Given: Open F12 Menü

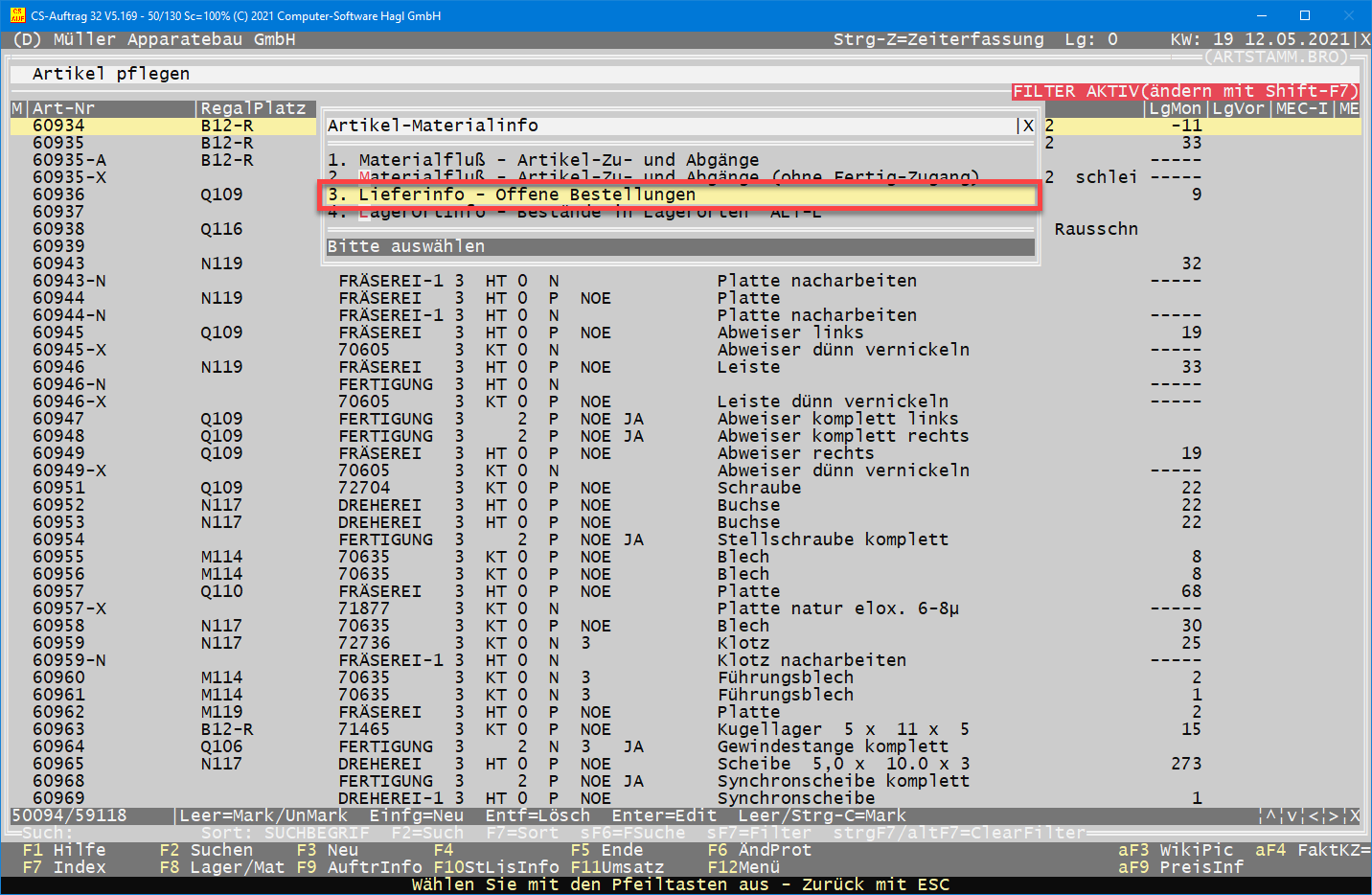Looking at the screenshot, I should [x=743, y=867].
